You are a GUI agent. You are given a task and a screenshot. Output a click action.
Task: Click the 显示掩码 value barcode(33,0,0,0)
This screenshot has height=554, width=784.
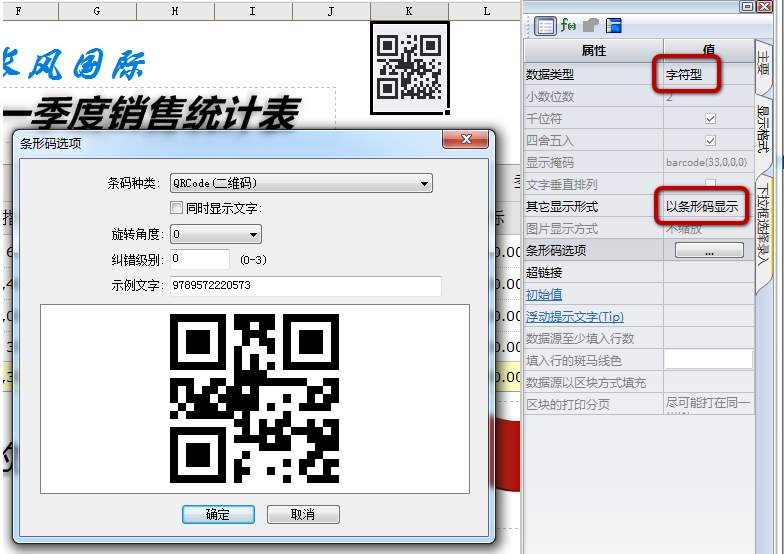[x=706, y=162]
